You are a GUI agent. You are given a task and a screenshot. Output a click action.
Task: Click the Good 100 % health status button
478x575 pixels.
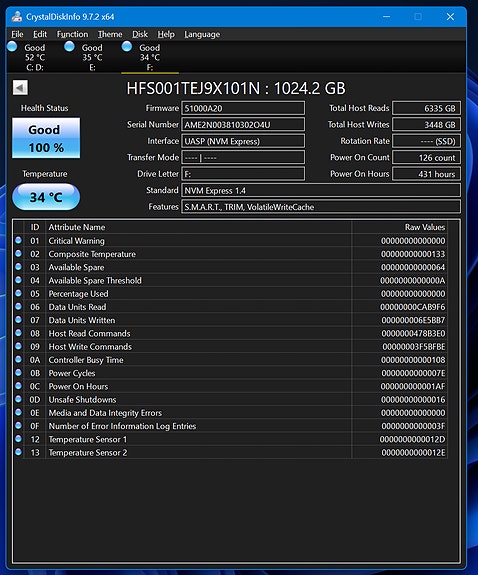pos(46,138)
